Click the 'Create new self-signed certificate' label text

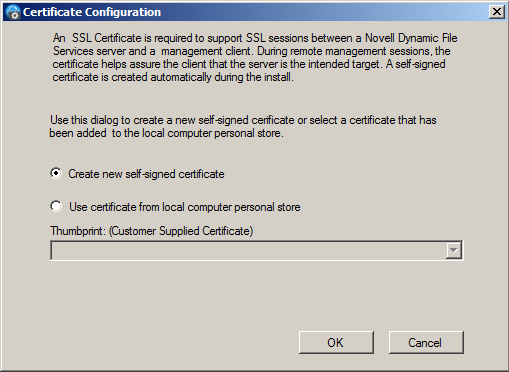point(146,174)
